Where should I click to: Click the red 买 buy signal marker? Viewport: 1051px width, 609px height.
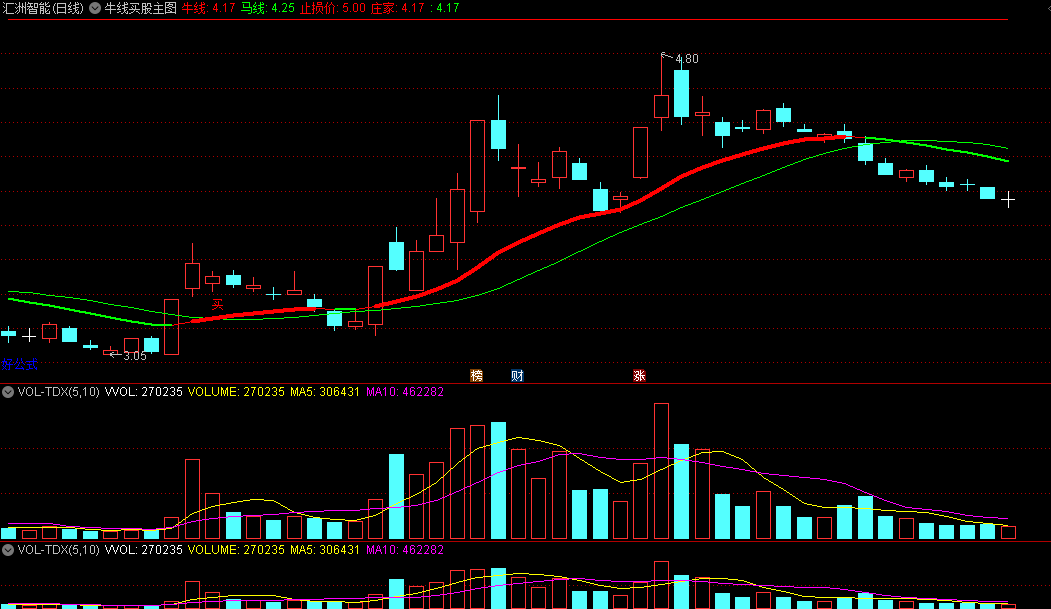[217, 305]
